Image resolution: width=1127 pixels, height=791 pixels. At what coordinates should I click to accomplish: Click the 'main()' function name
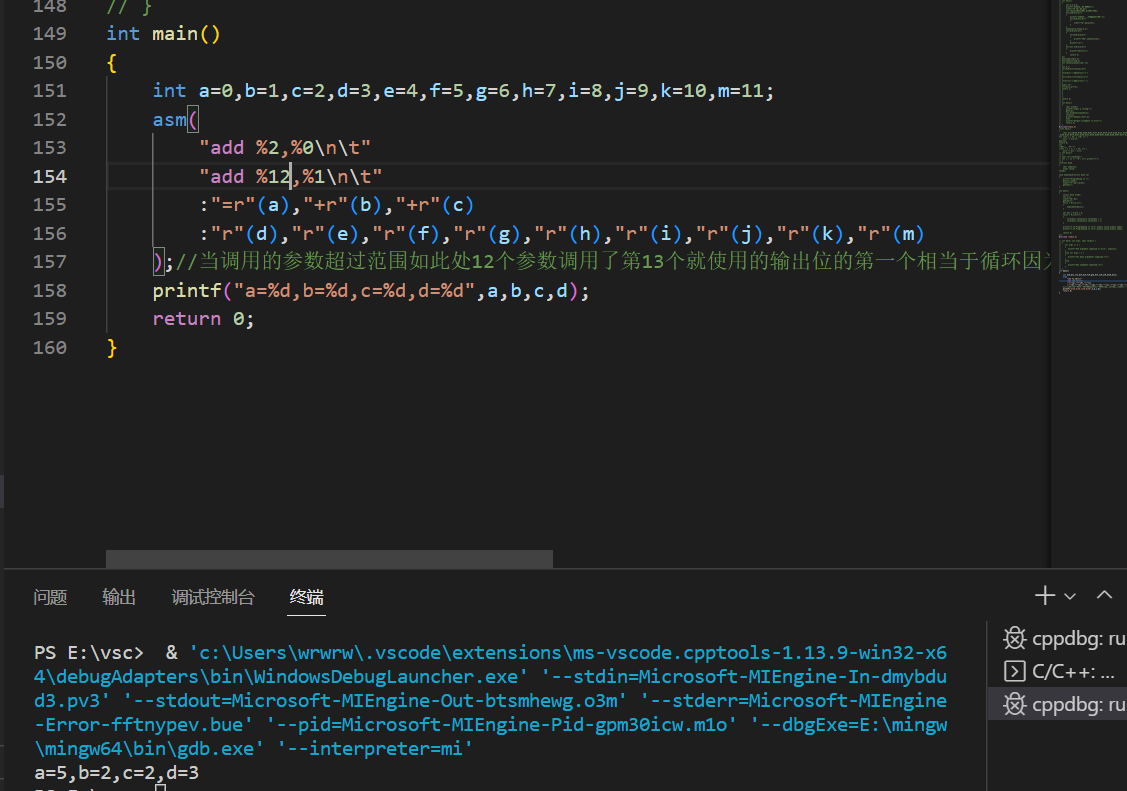tap(186, 34)
